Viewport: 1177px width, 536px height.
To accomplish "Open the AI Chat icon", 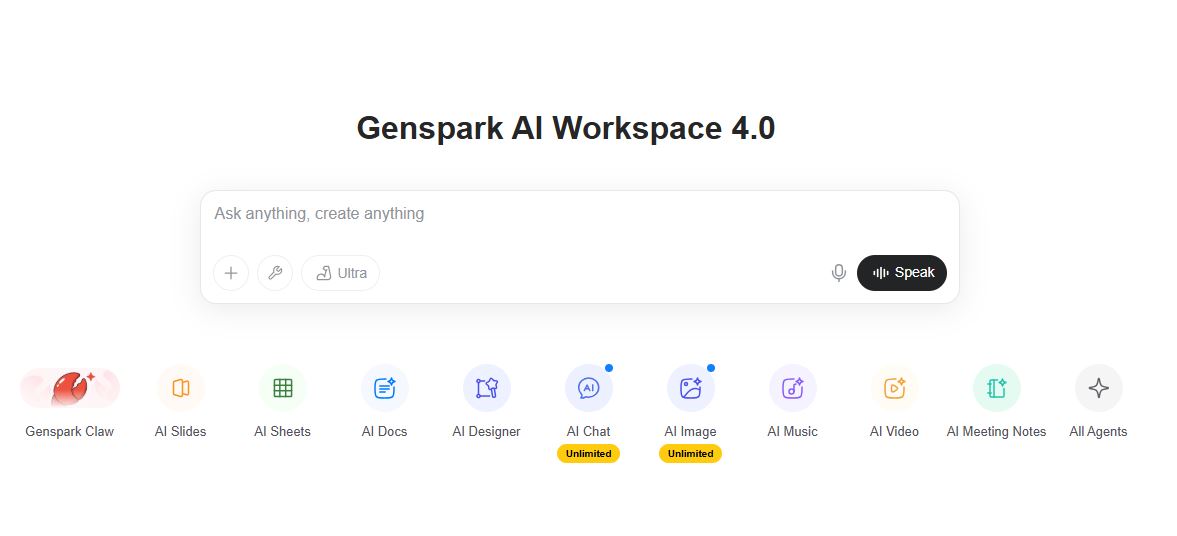I will click(589, 388).
